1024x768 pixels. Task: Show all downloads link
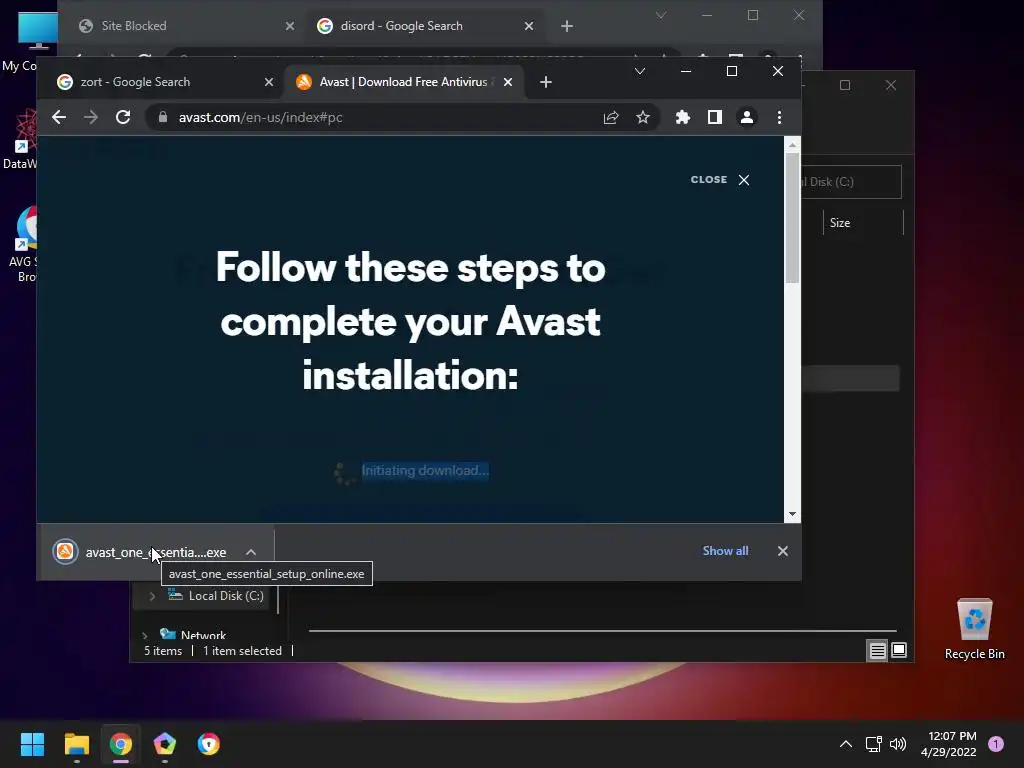(725, 551)
